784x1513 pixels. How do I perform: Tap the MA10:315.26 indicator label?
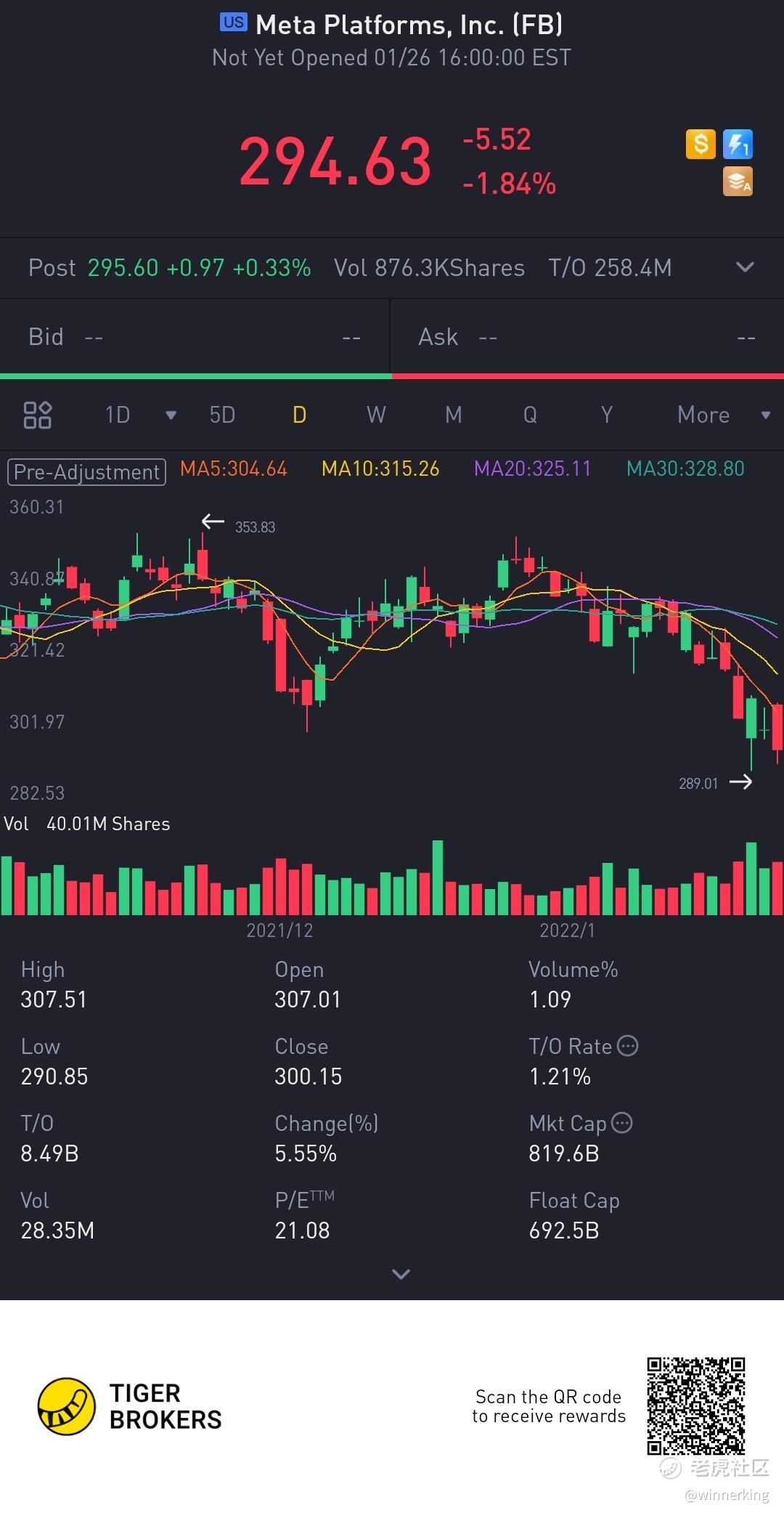point(380,468)
